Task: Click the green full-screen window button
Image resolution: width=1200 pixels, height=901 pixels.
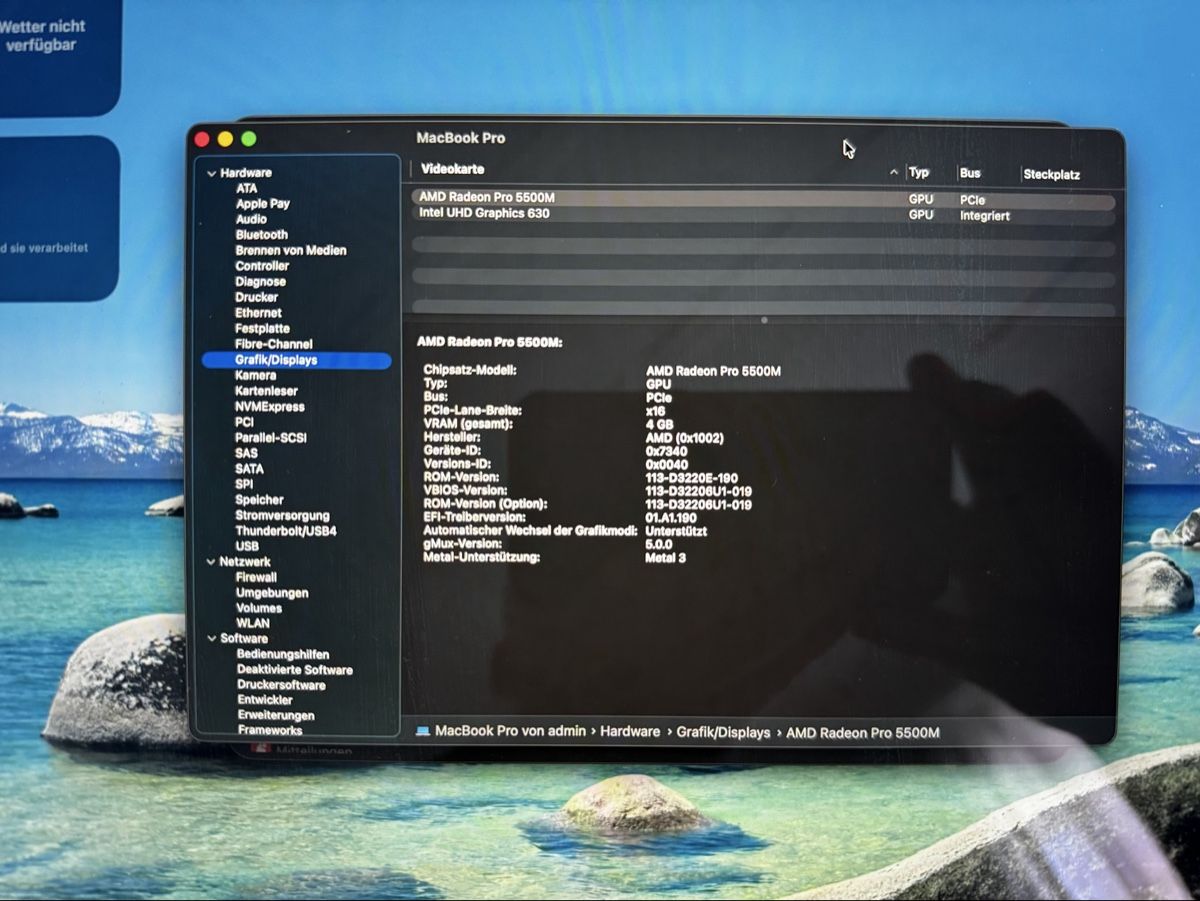Action: coord(248,139)
